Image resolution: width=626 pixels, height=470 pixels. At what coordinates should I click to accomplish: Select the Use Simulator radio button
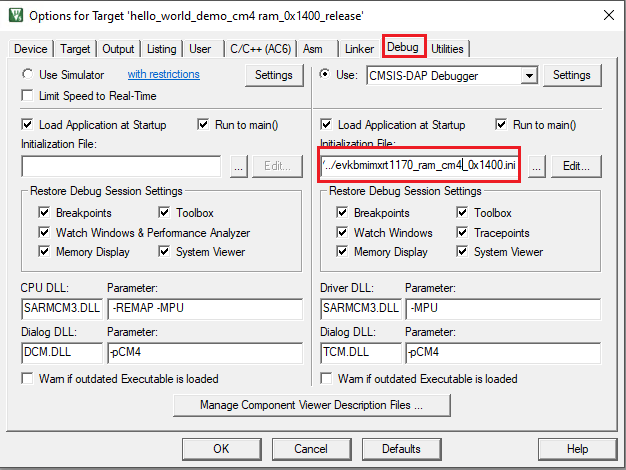point(28,75)
